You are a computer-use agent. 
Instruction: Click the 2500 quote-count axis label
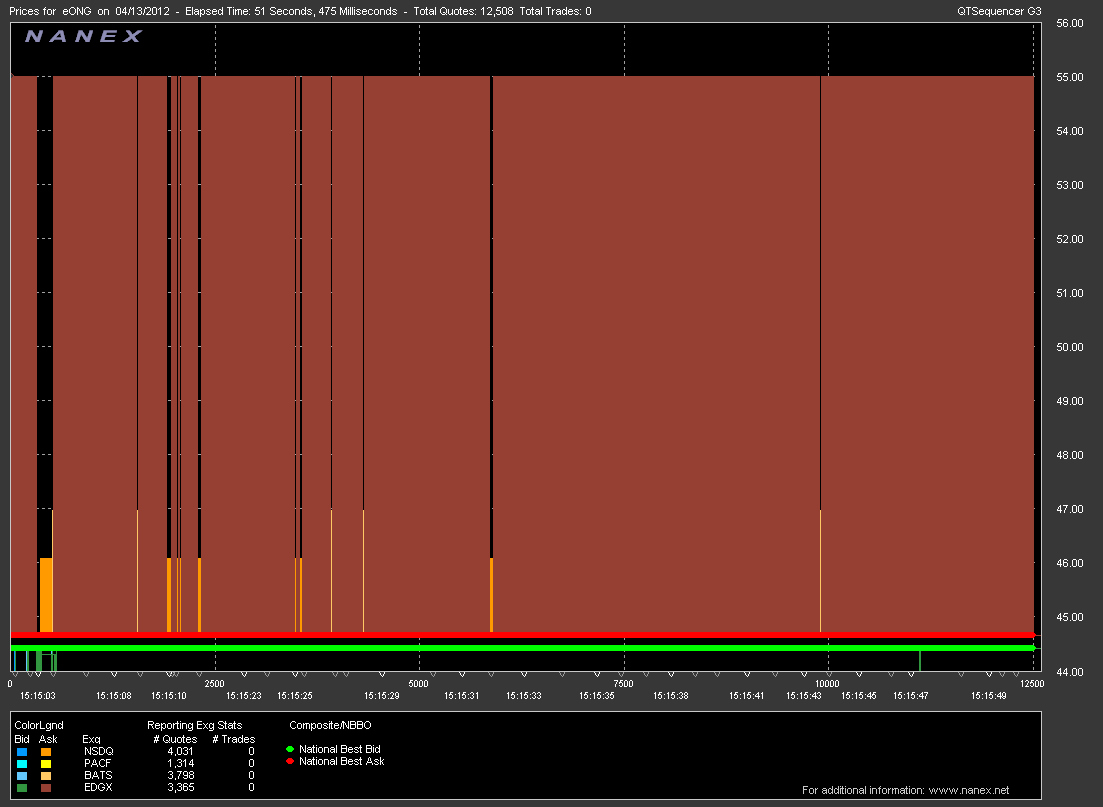[215, 684]
